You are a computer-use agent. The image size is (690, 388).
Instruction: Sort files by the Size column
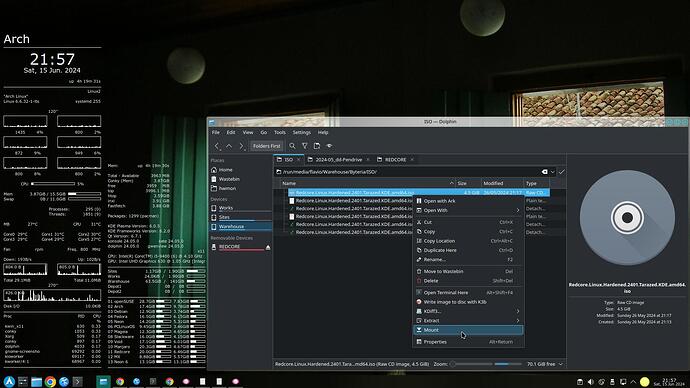click(x=467, y=183)
